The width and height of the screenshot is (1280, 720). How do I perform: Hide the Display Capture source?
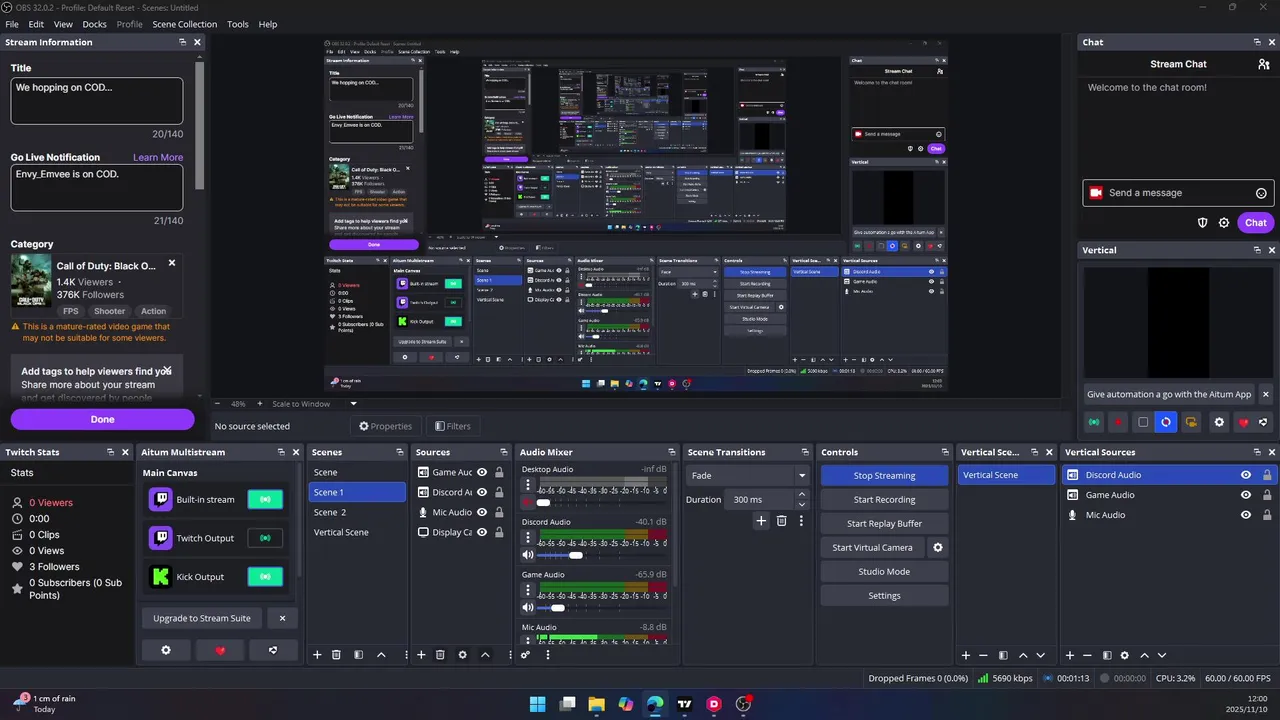pos(482,533)
